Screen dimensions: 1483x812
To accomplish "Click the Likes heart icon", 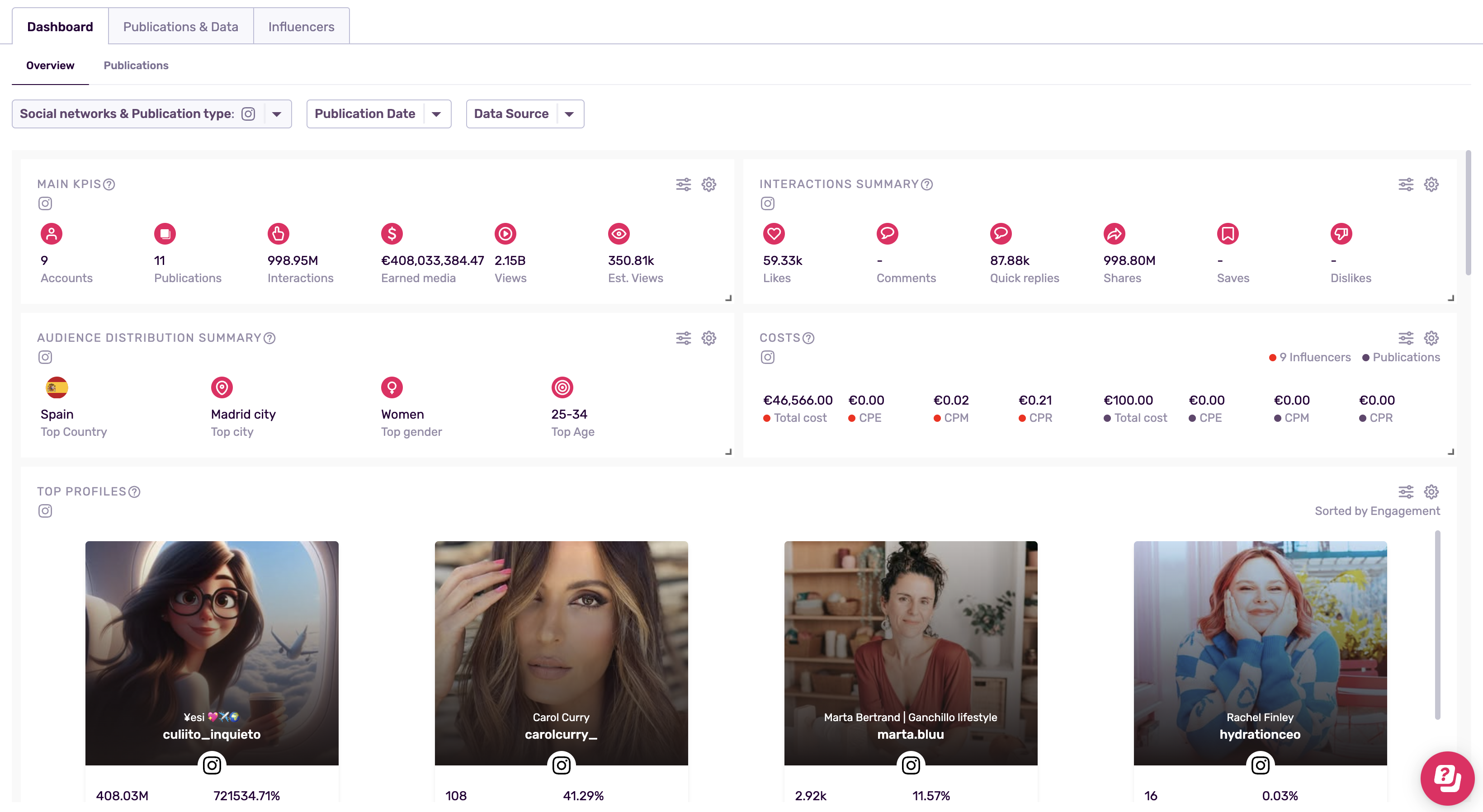I will coord(774,234).
